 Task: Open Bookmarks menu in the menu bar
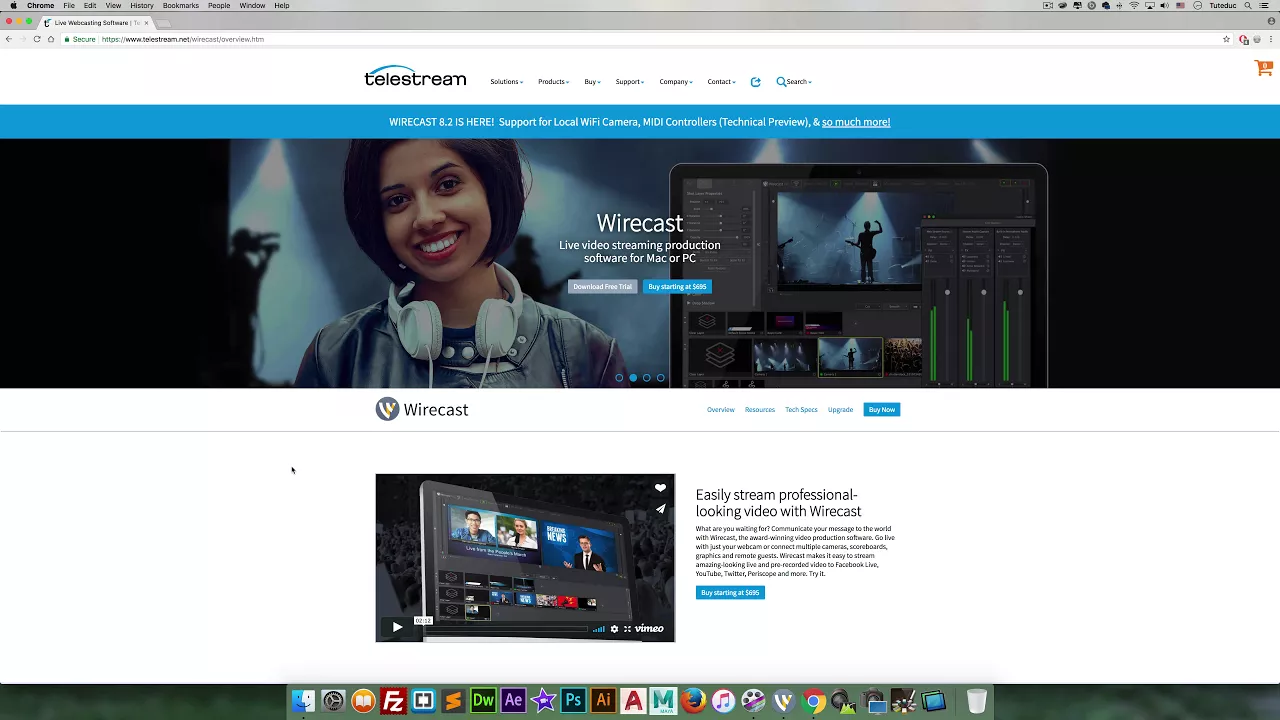(x=181, y=6)
